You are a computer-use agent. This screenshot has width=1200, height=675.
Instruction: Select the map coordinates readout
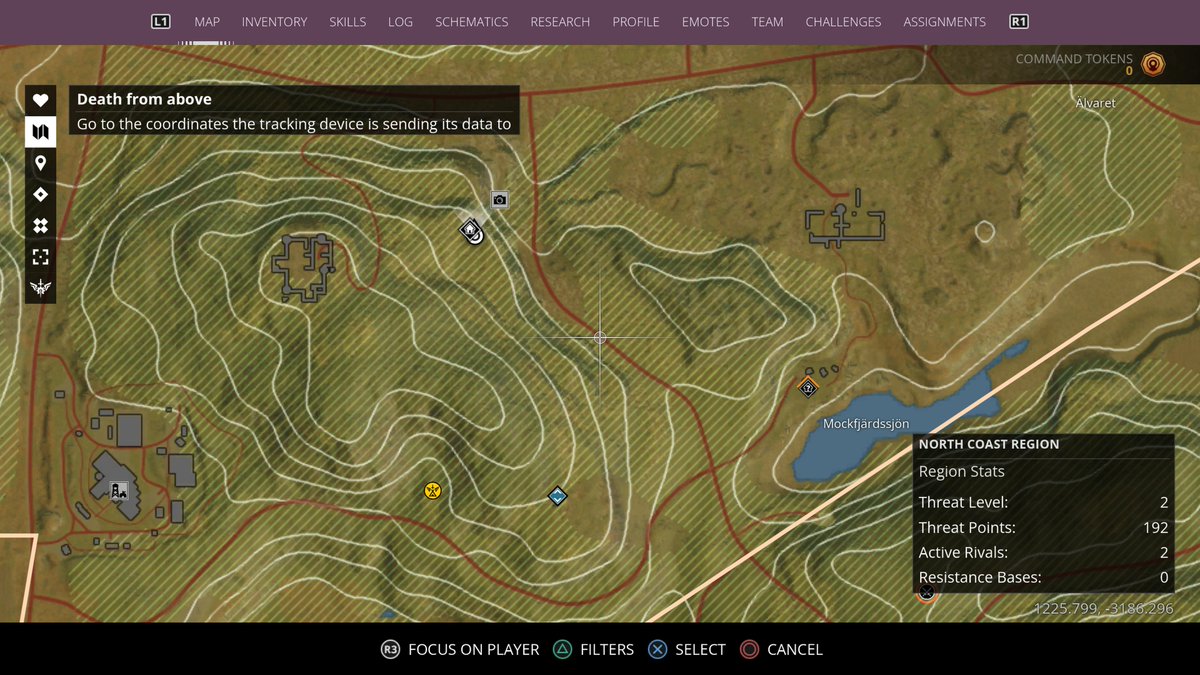[1103, 608]
